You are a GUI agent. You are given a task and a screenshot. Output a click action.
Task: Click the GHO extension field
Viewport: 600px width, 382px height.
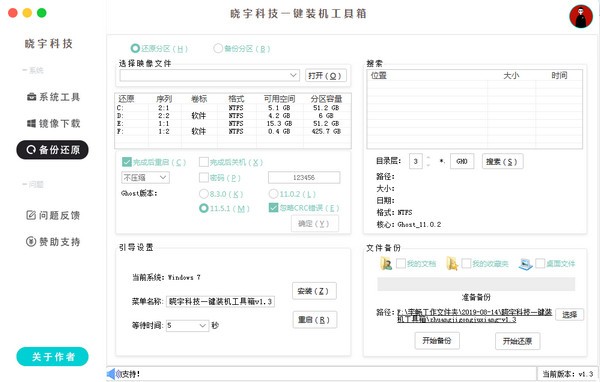click(x=462, y=161)
